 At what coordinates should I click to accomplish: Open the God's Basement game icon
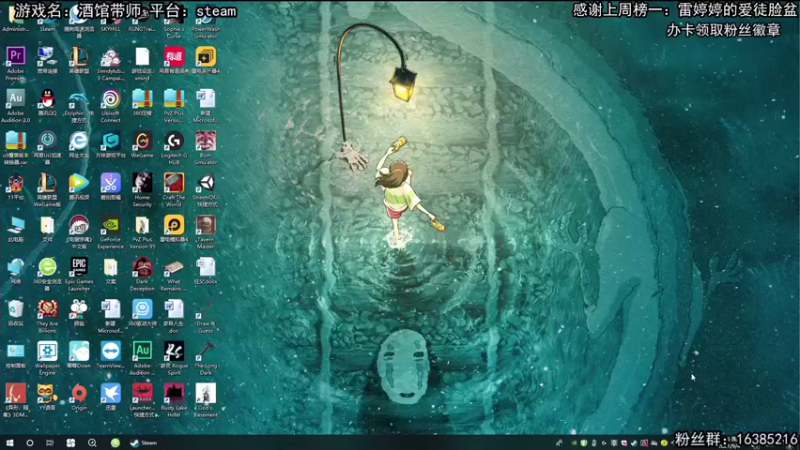click(206, 394)
